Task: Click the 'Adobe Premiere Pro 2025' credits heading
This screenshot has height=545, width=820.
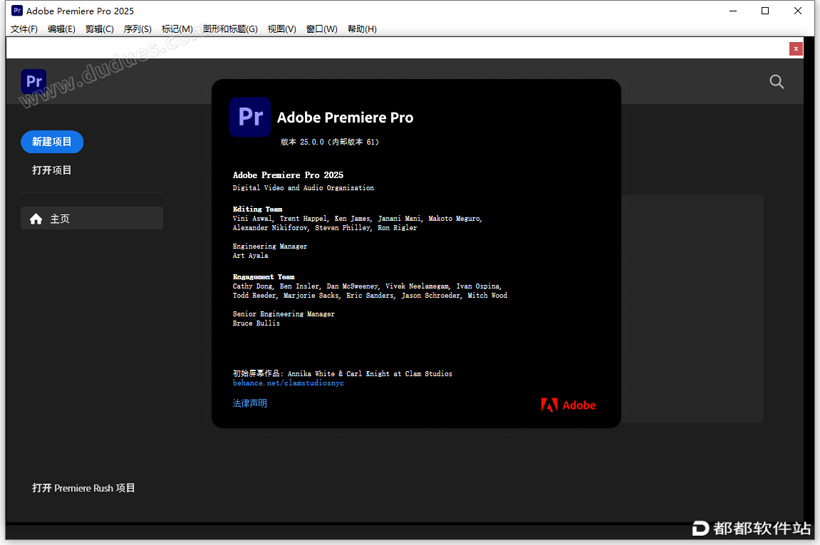Action: click(x=288, y=175)
